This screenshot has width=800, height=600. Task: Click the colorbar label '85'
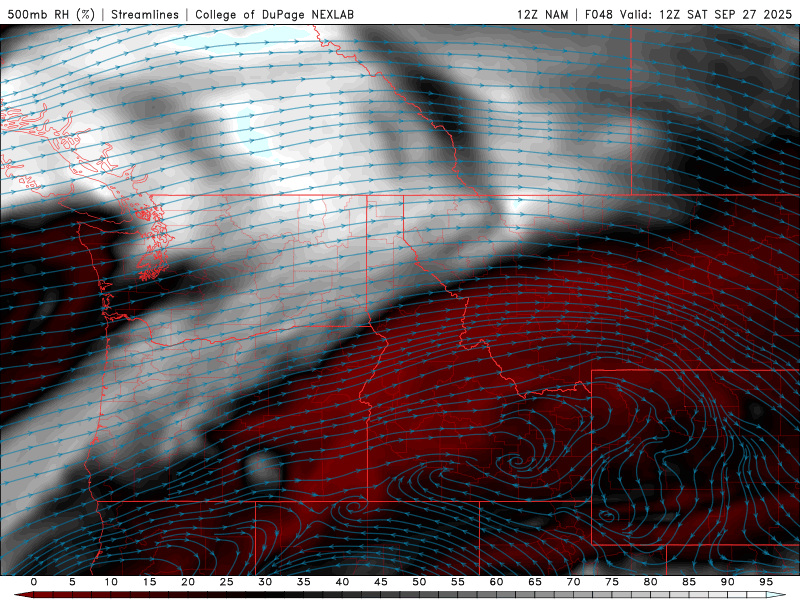[x=689, y=582]
